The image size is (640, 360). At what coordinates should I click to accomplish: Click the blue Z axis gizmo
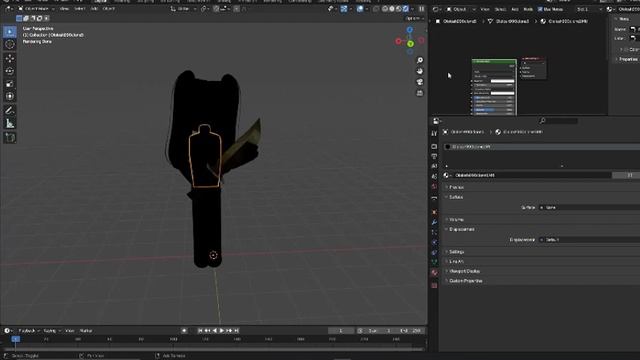pos(409,30)
